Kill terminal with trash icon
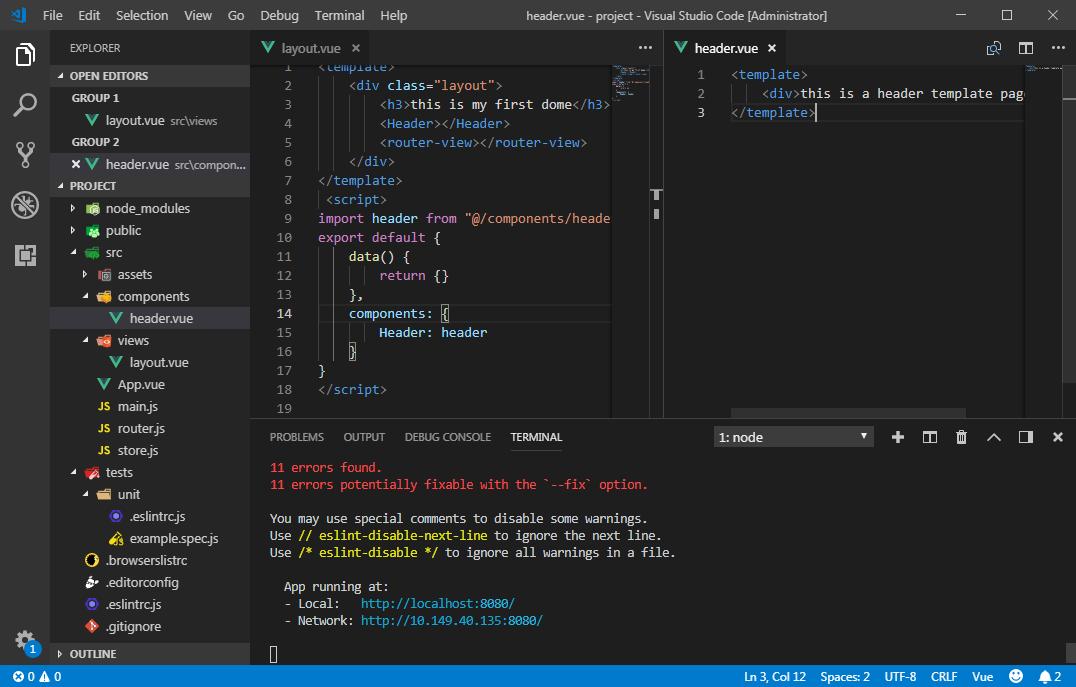Viewport: 1076px width, 687px height. pyautogui.click(x=961, y=437)
